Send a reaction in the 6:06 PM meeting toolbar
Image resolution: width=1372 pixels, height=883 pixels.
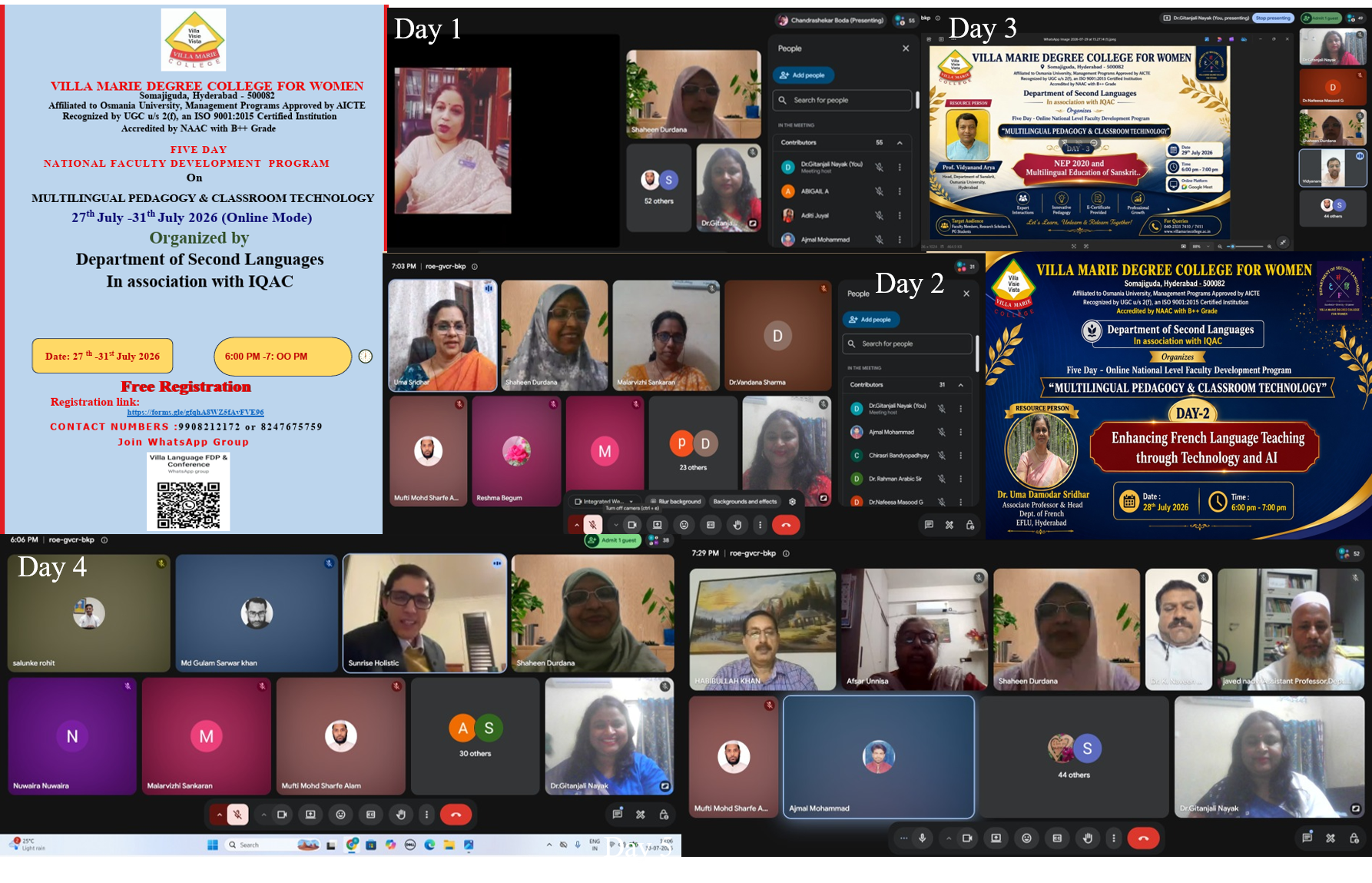[x=341, y=814]
